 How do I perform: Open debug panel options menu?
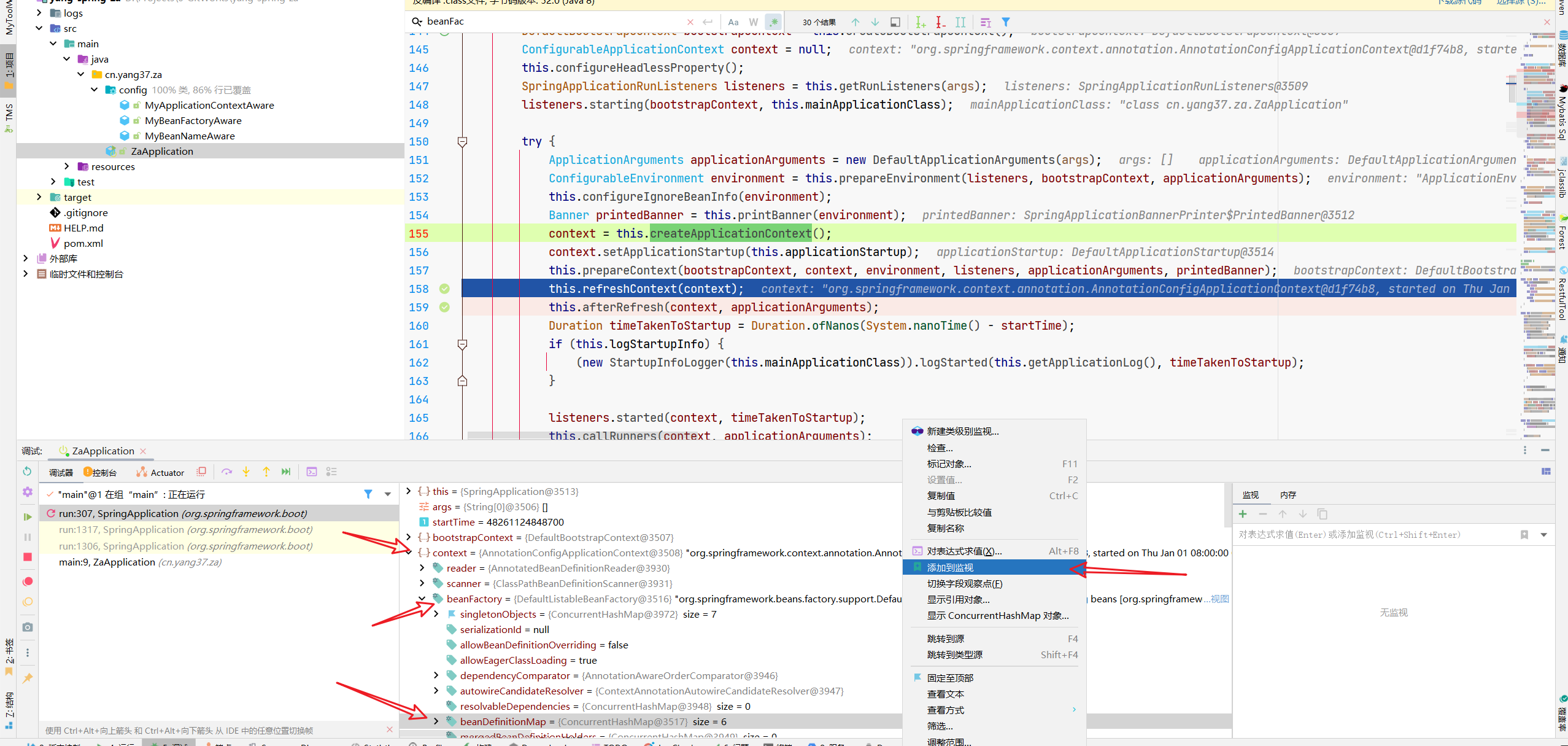(x=1524, y=450)
